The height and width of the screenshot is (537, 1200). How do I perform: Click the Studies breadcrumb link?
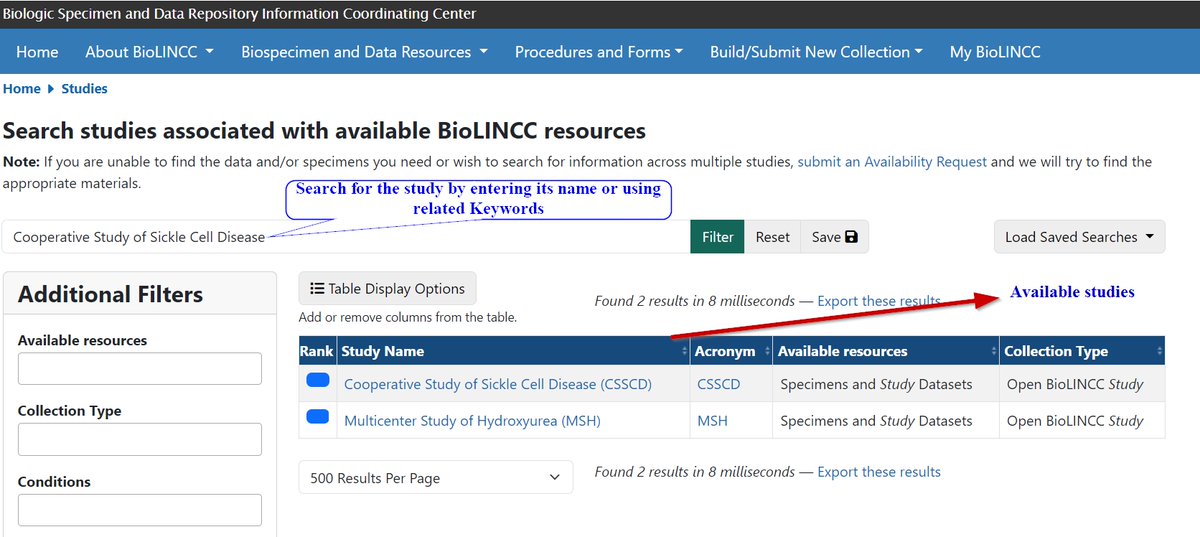[x=84, y=88]
